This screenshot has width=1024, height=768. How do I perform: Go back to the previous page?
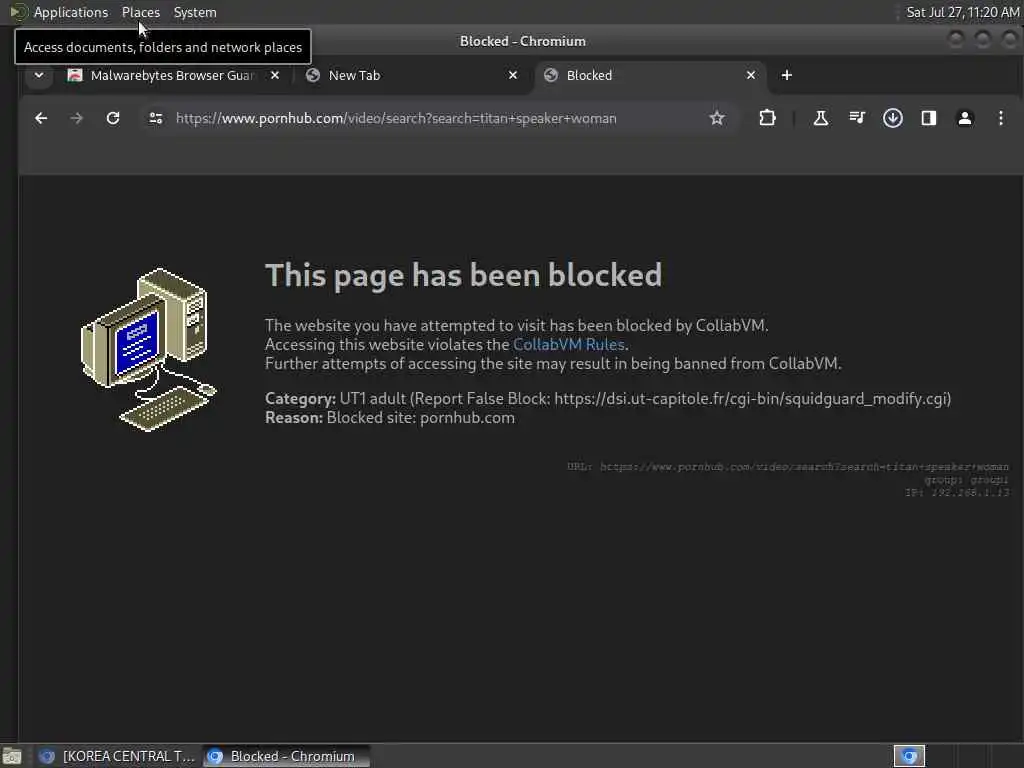(x=41, y=118)
